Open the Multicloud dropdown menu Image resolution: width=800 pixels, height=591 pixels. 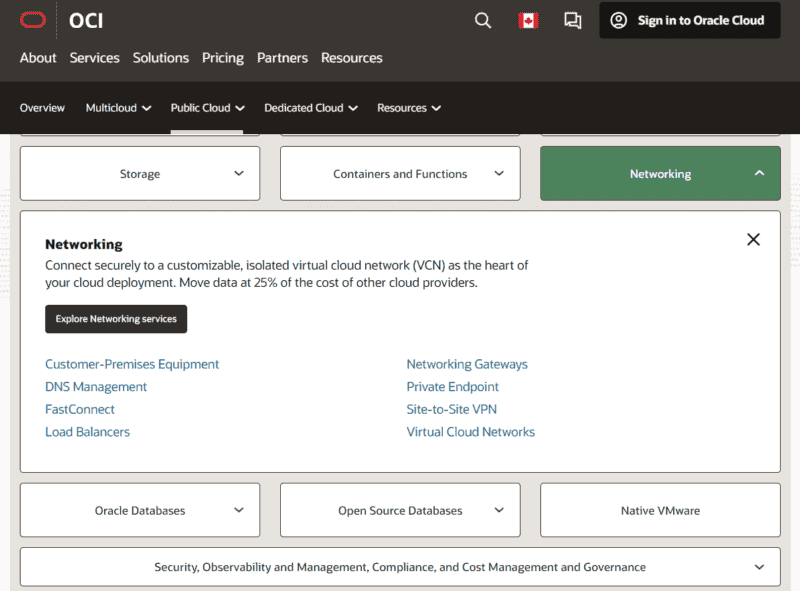pyautogui.click(x=118, y=108)
